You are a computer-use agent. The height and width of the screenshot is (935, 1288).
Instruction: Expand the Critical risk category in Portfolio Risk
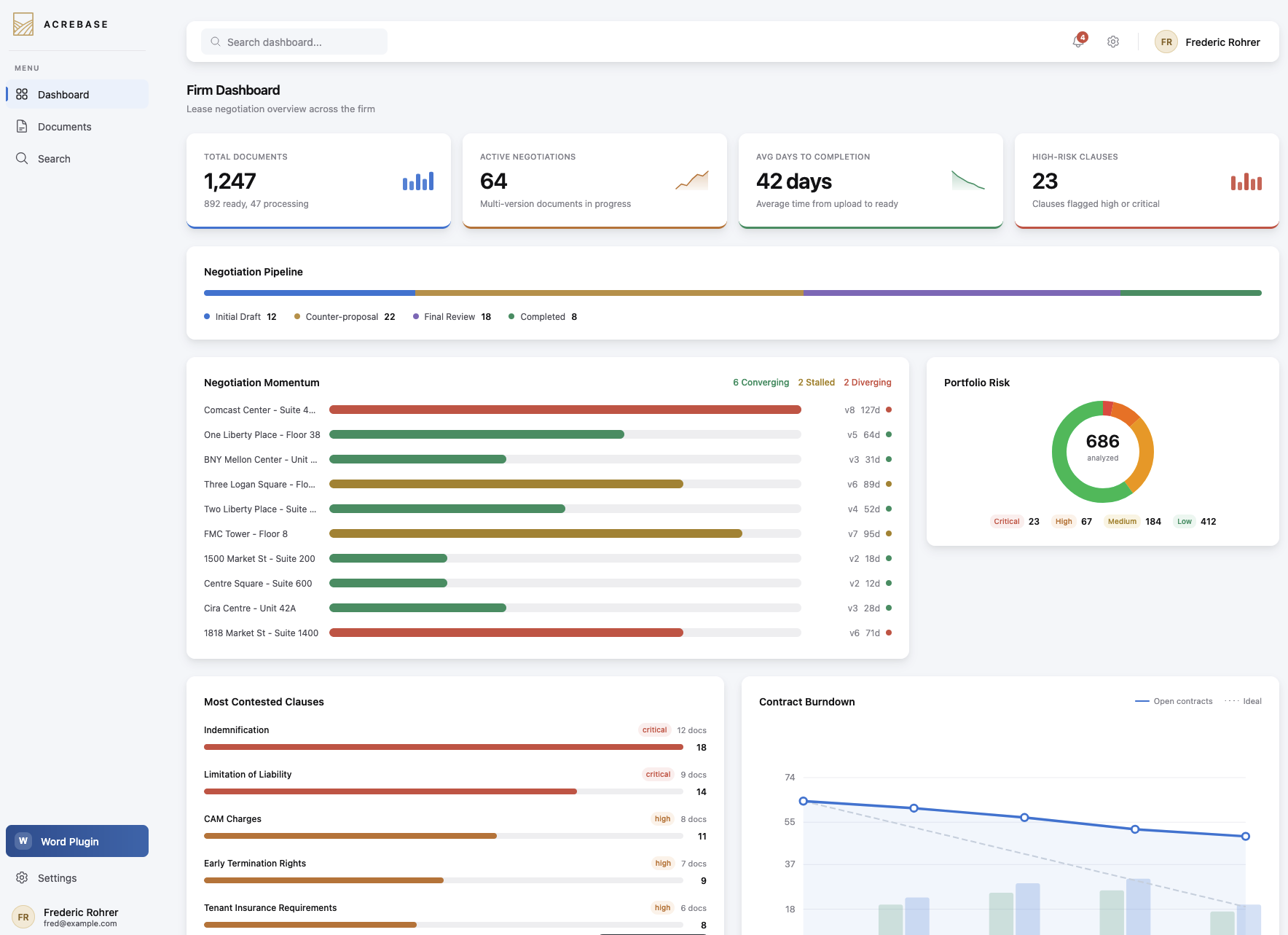1006,521
